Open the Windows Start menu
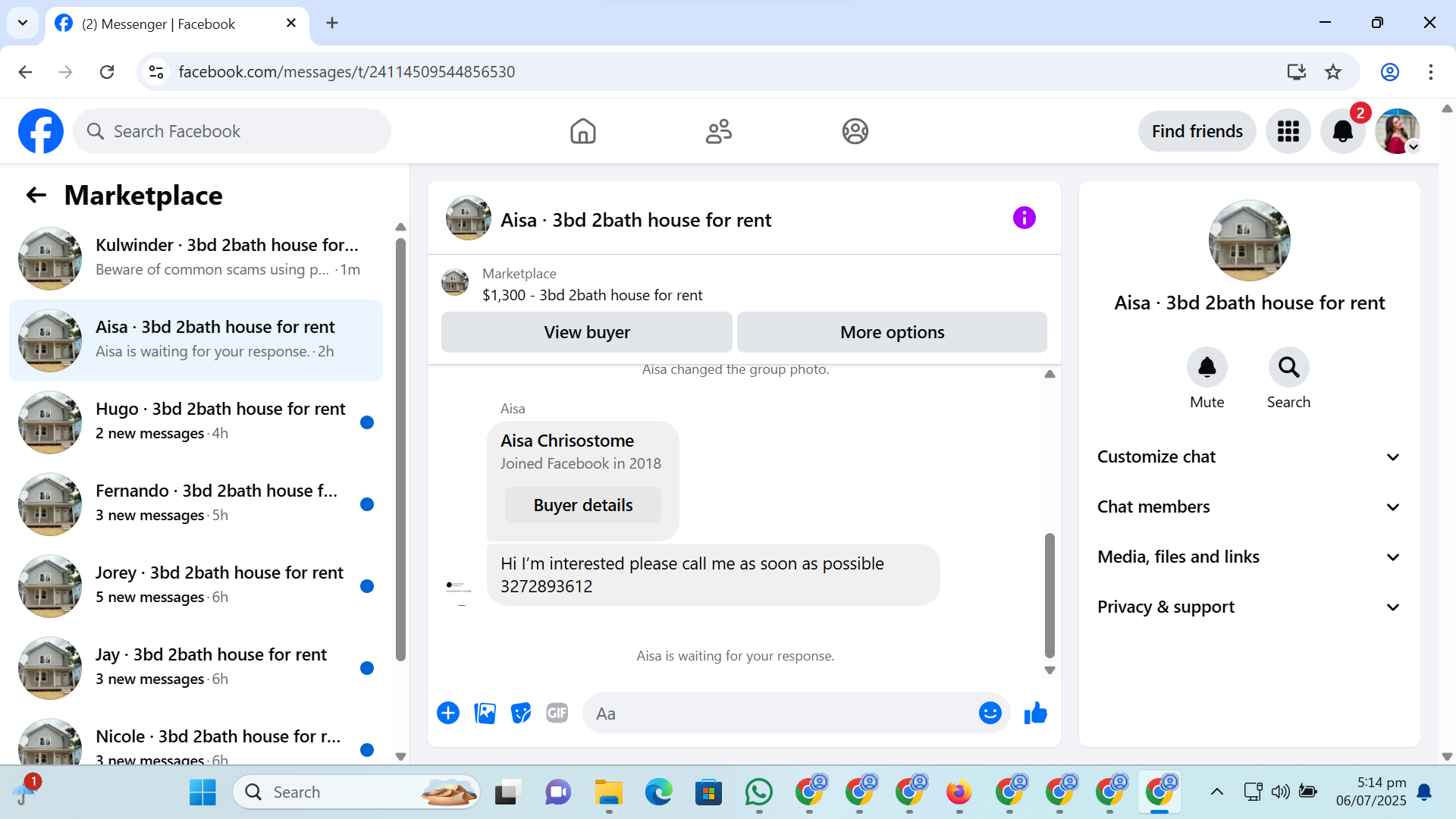 [202, 792]
